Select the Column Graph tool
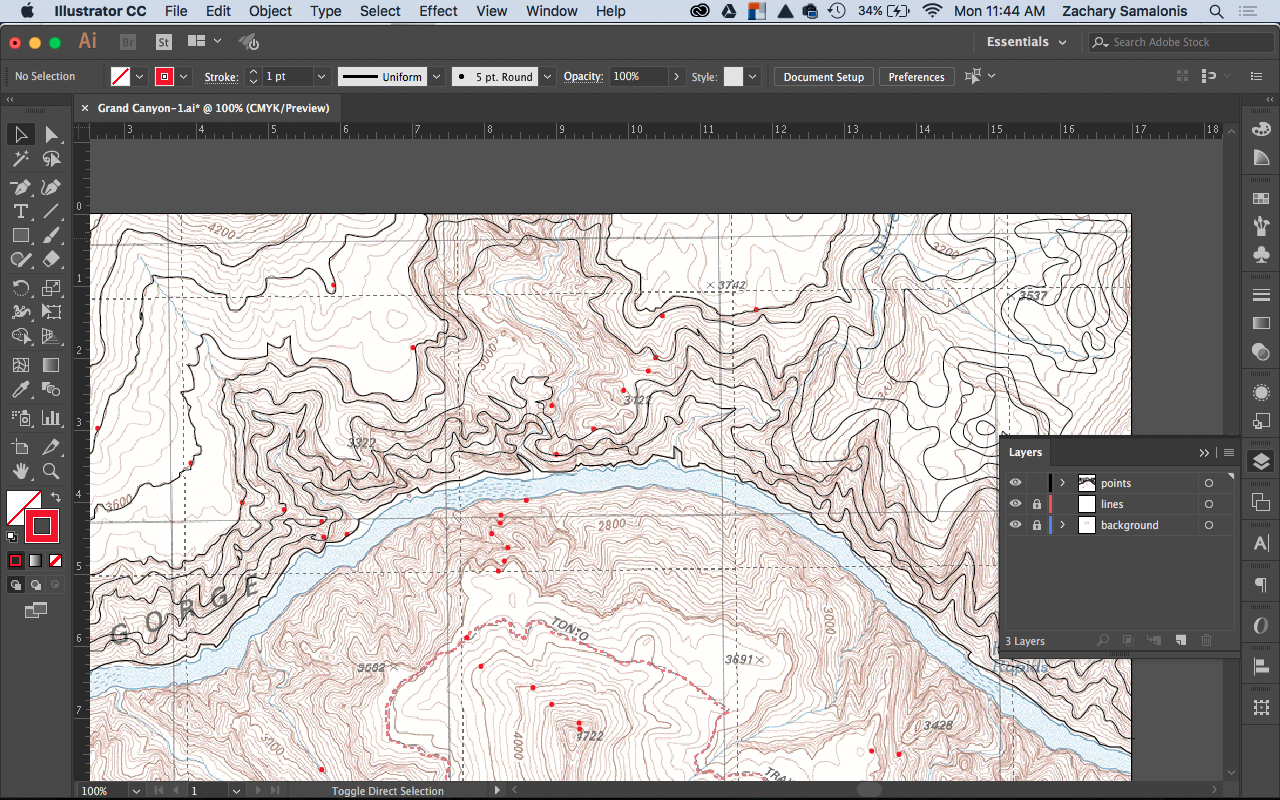 pos(51,418)
